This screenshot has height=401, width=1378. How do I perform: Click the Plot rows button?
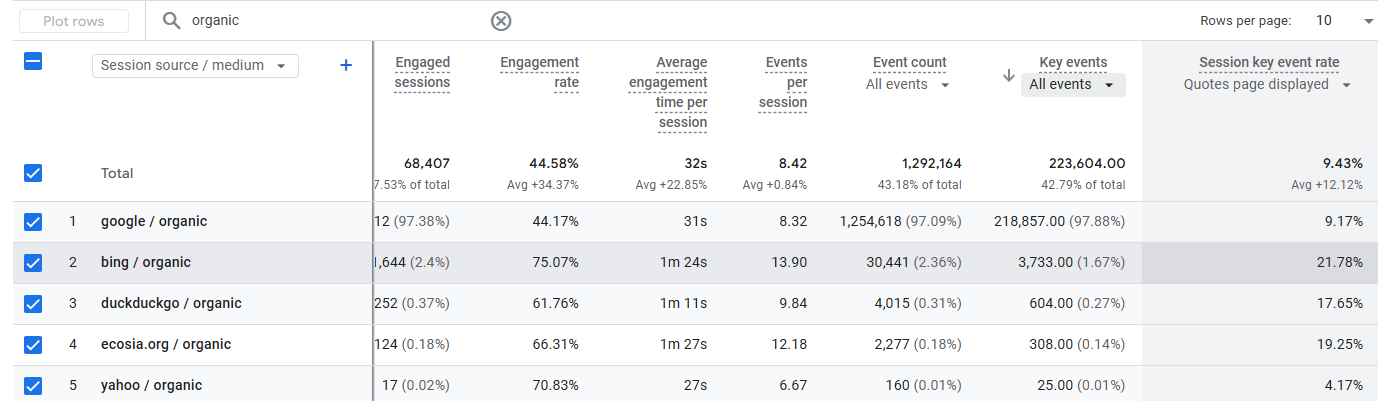(x=74, y=21)
